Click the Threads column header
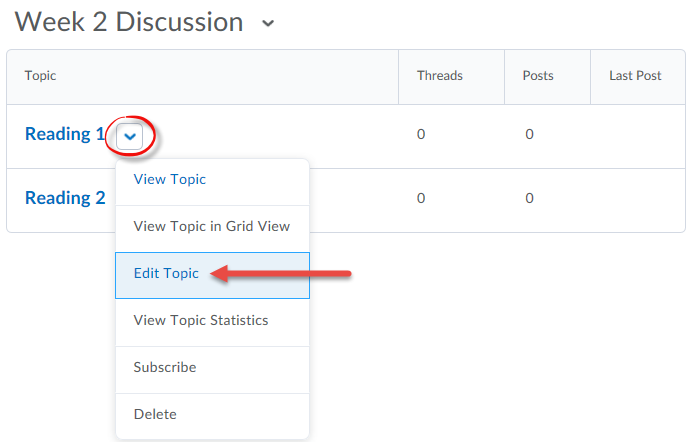This screenshot has width=695, height=442. (x=440, y=76)
